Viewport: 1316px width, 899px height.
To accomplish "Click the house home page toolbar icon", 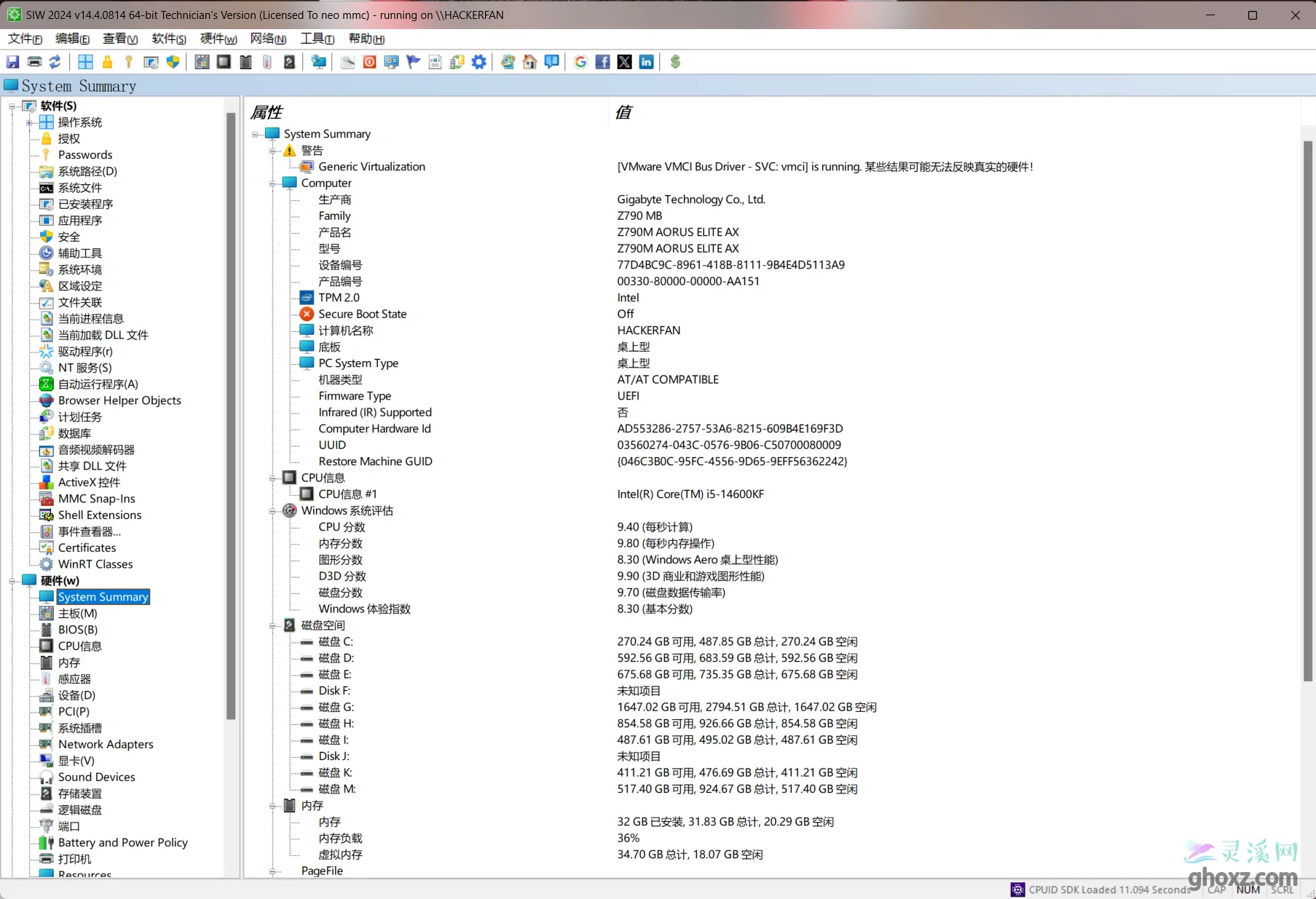I will [530, 62].
